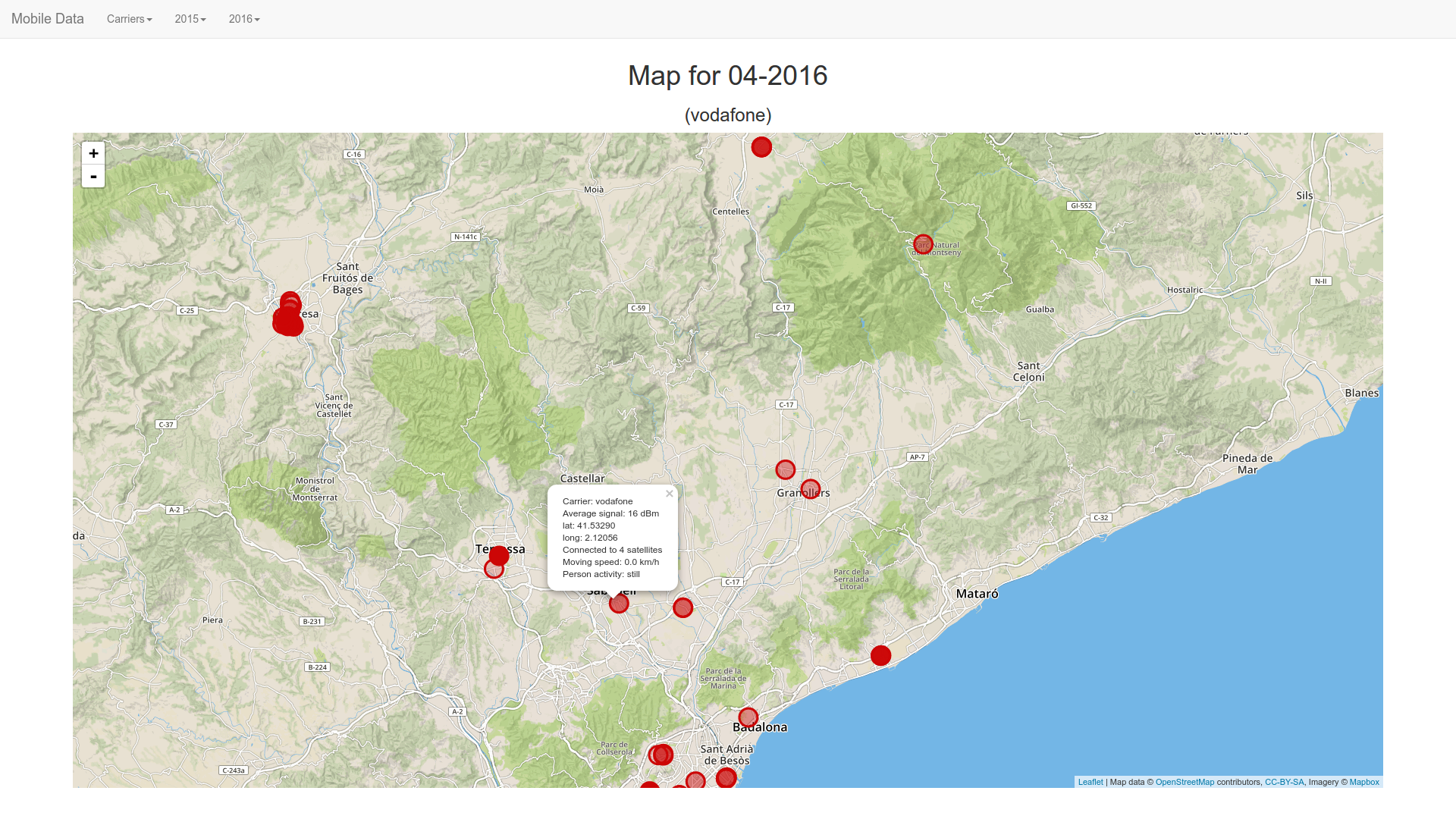Click the red marker near Mataró coast

880,655
